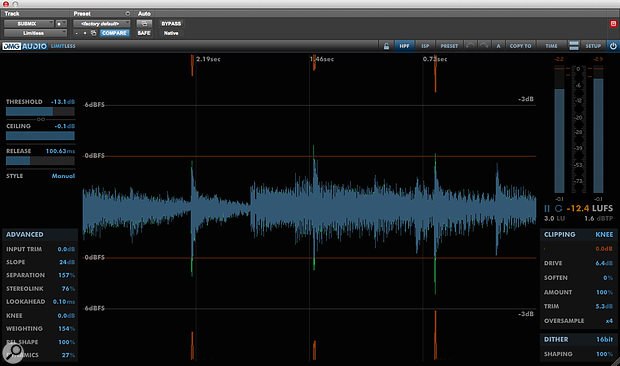Change the STYLE Manual selector
The height and width of the screenshot is (366, 620).
tap(63, 176)
